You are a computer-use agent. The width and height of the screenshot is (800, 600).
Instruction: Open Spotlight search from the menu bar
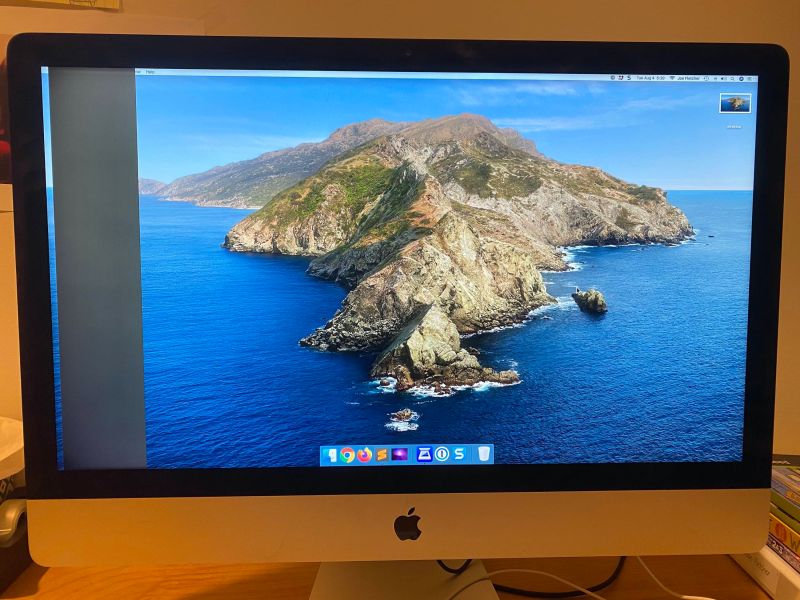(x=732, y=78)
